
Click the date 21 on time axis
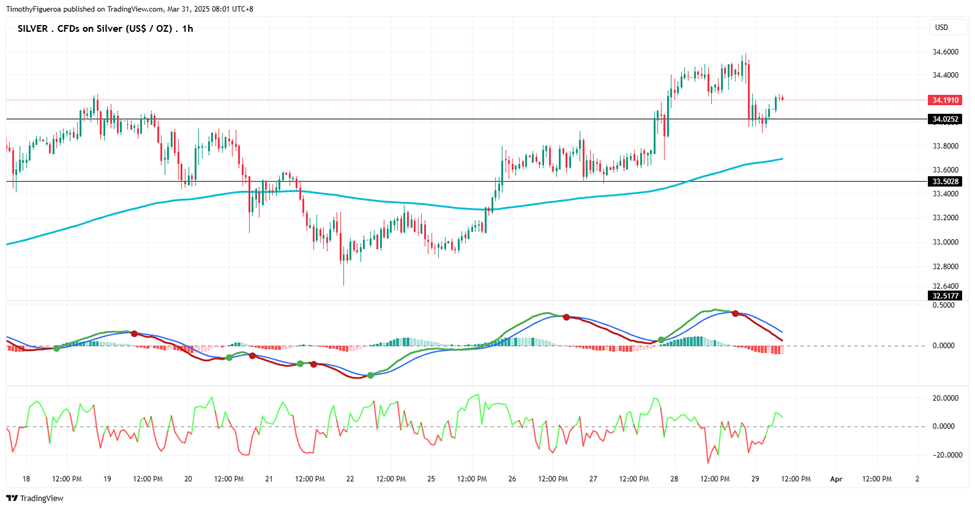click(x=269, y=479)
